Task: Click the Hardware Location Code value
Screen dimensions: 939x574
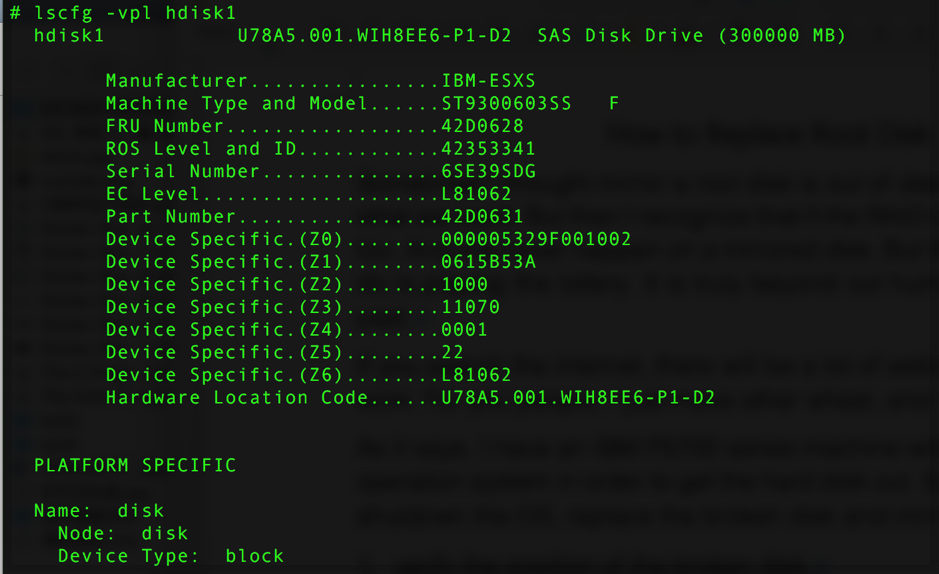Action: (x=578, y=398)
